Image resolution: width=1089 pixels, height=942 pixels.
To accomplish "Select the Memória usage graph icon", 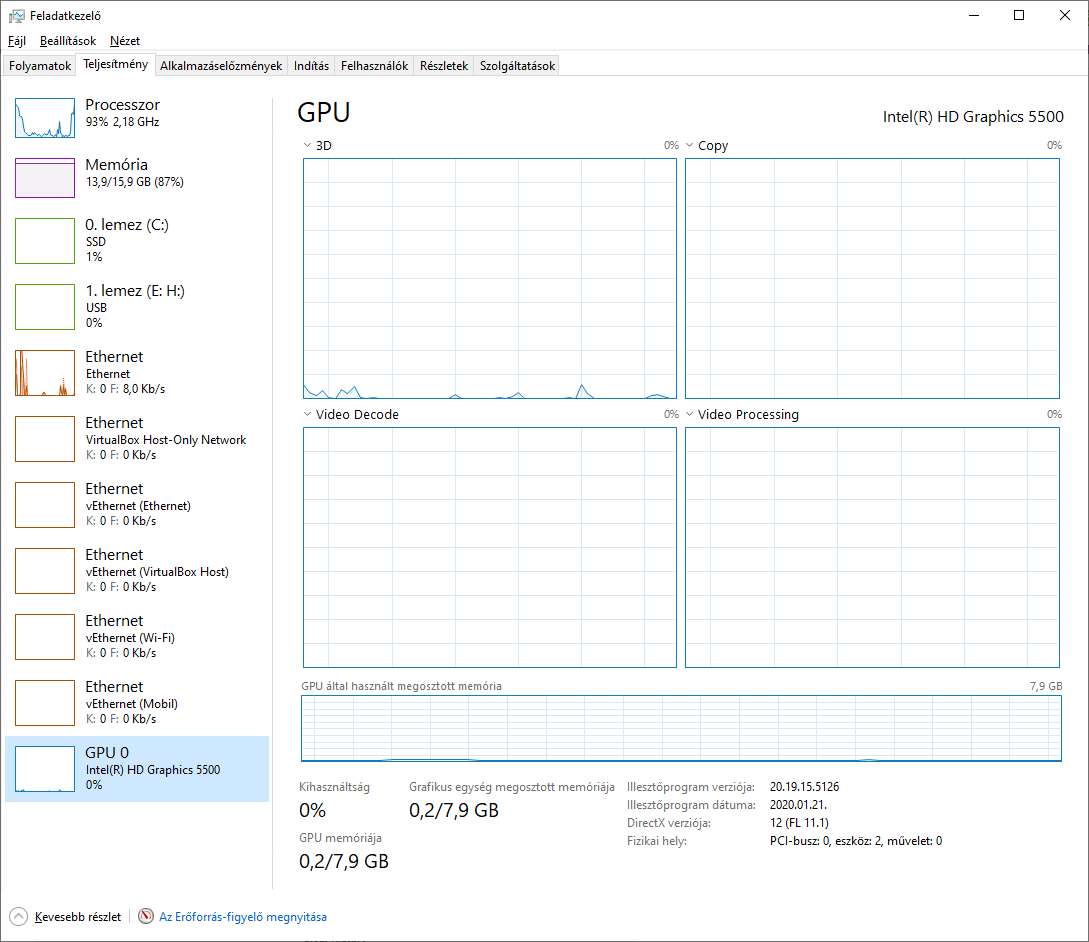I will [x=45, y=177].
